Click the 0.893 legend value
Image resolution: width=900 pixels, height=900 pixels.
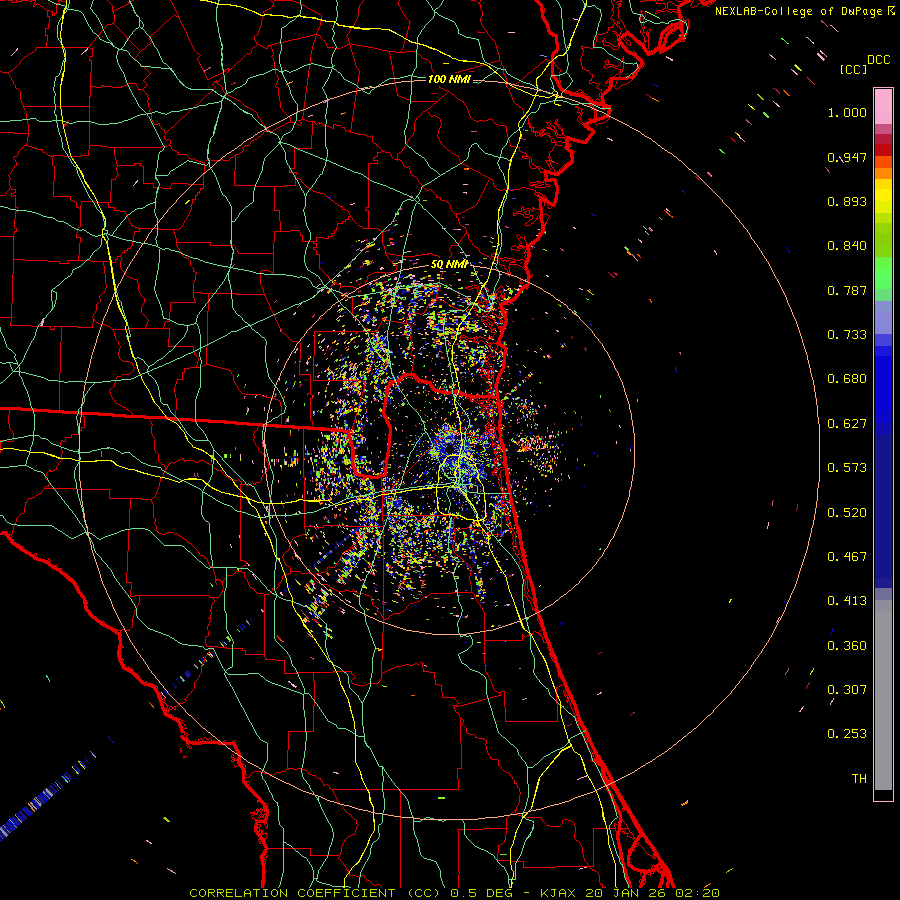point(847,201)
